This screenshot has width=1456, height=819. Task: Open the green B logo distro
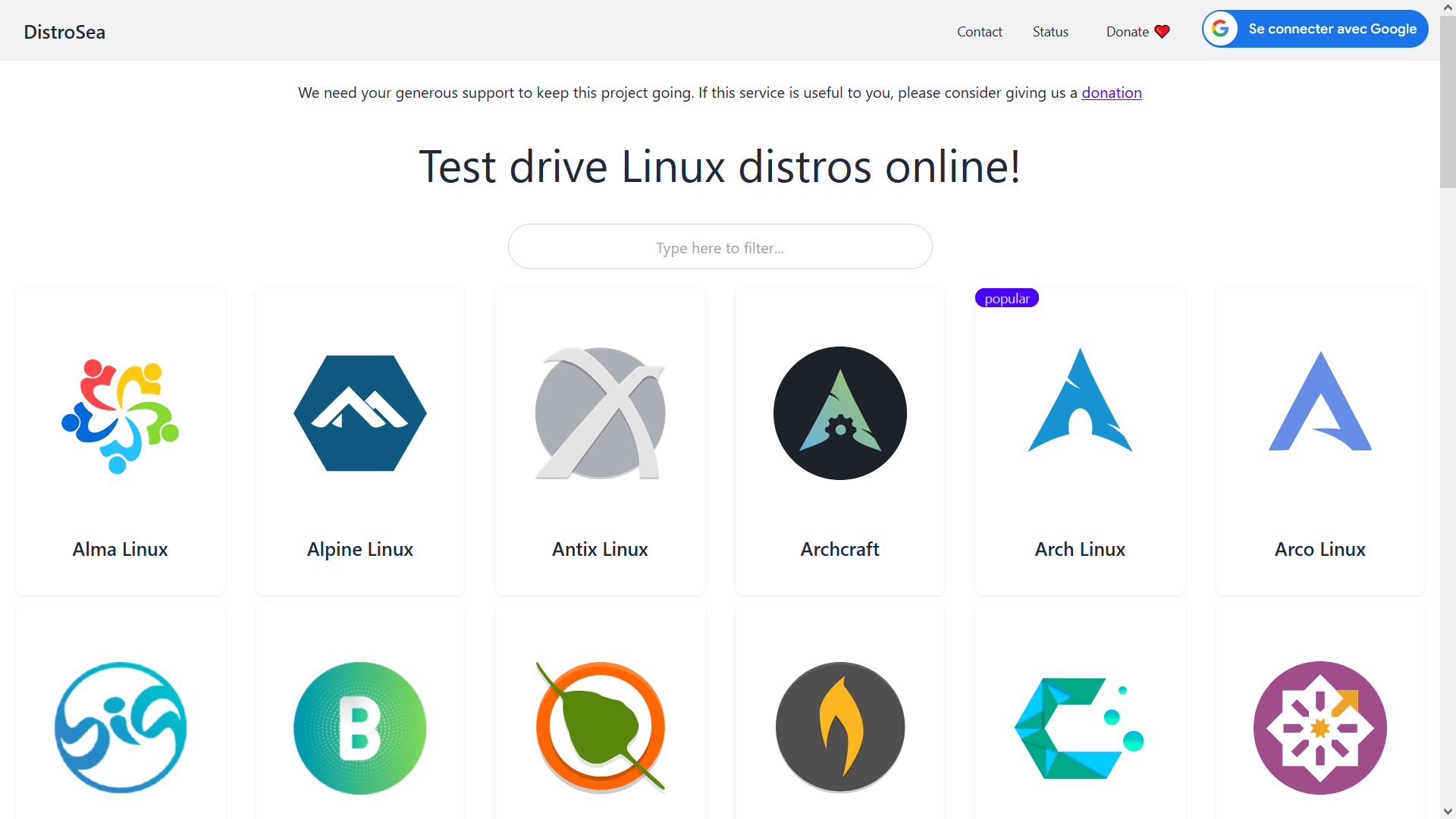click(x=360, y=728)
